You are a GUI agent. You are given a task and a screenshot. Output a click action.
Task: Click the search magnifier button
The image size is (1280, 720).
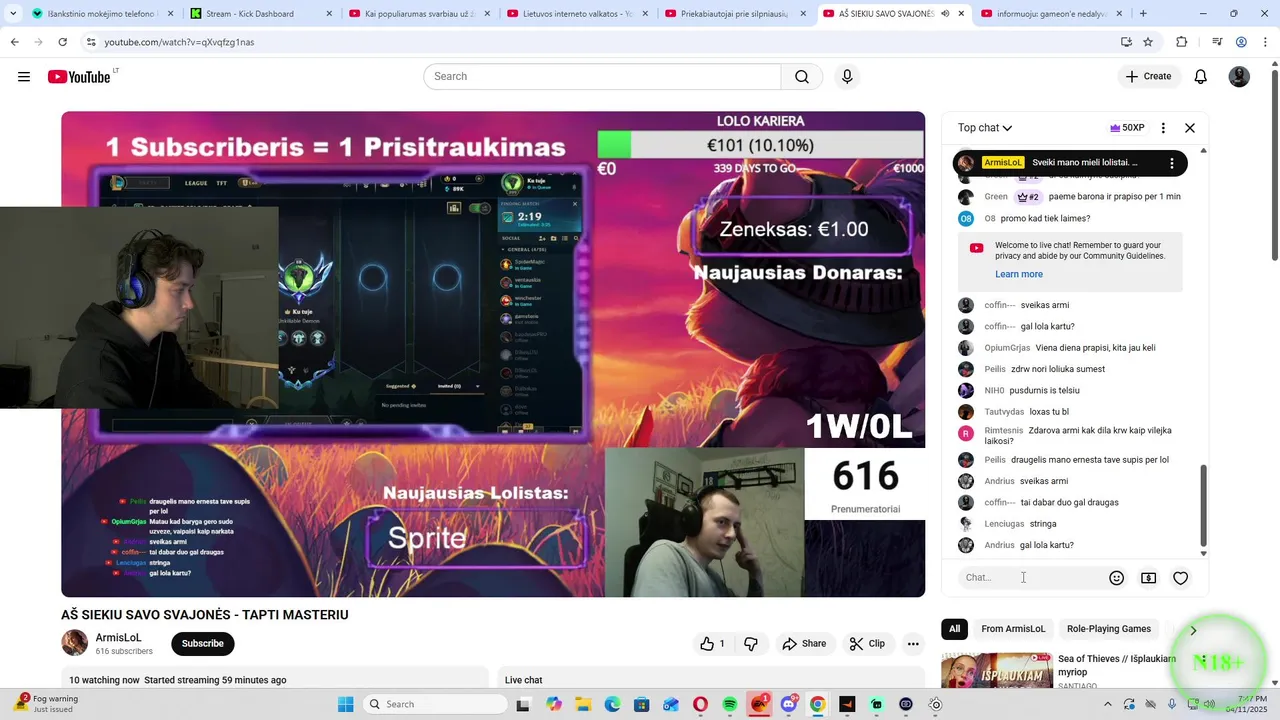(x=802, y=77)
